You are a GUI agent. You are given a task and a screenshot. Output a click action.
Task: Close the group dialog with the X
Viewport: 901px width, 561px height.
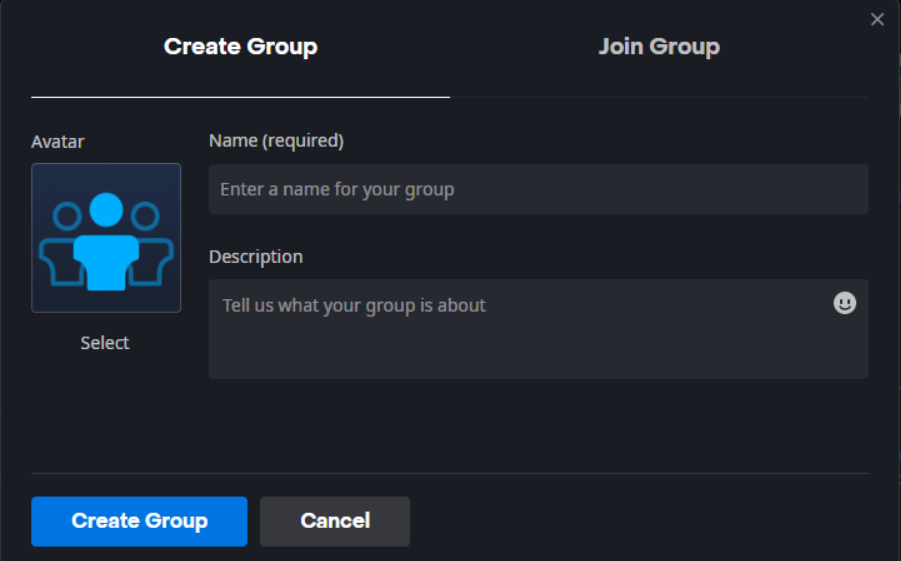tap(877, 20)
